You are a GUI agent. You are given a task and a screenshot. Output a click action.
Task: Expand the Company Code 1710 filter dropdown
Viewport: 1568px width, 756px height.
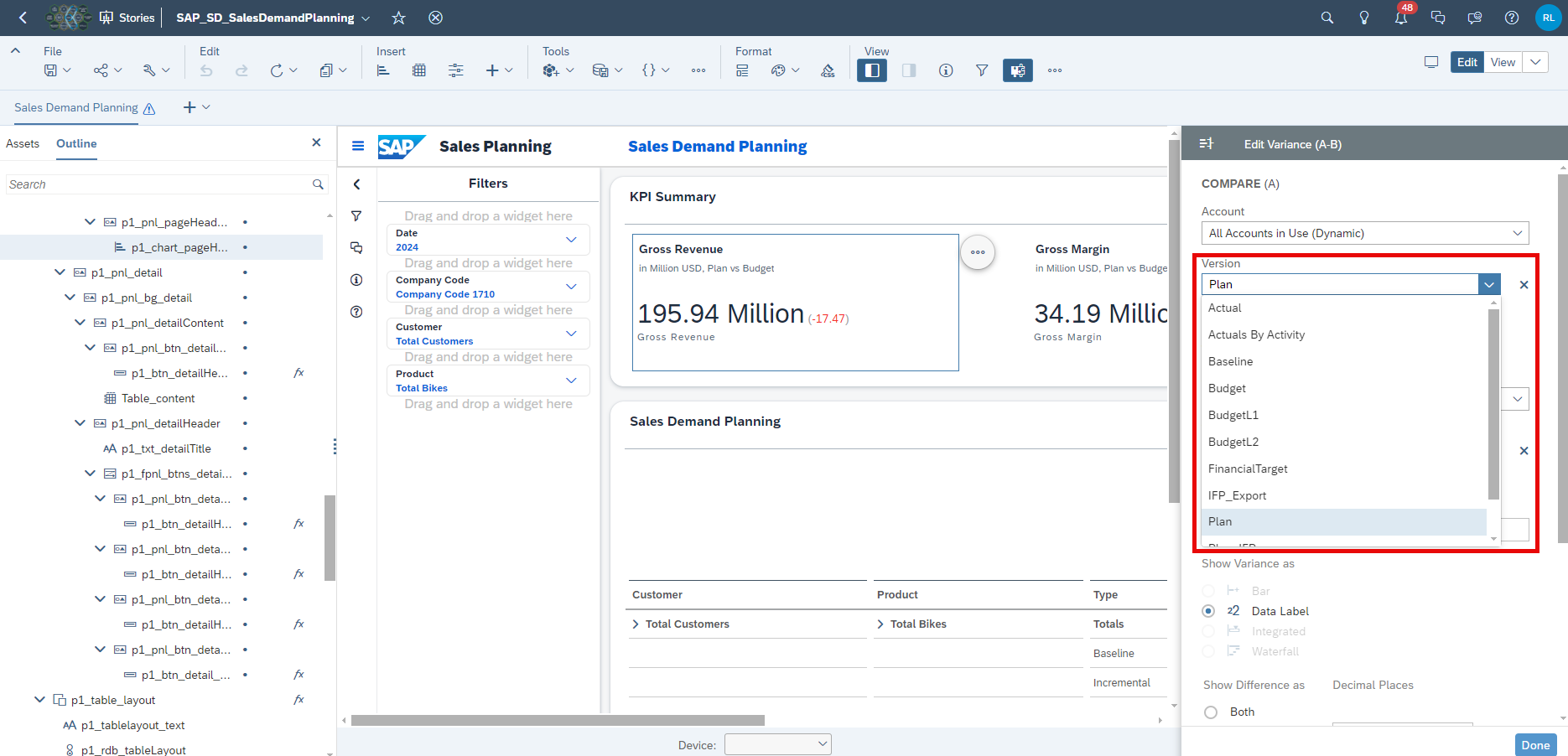[x=571, y=287]
